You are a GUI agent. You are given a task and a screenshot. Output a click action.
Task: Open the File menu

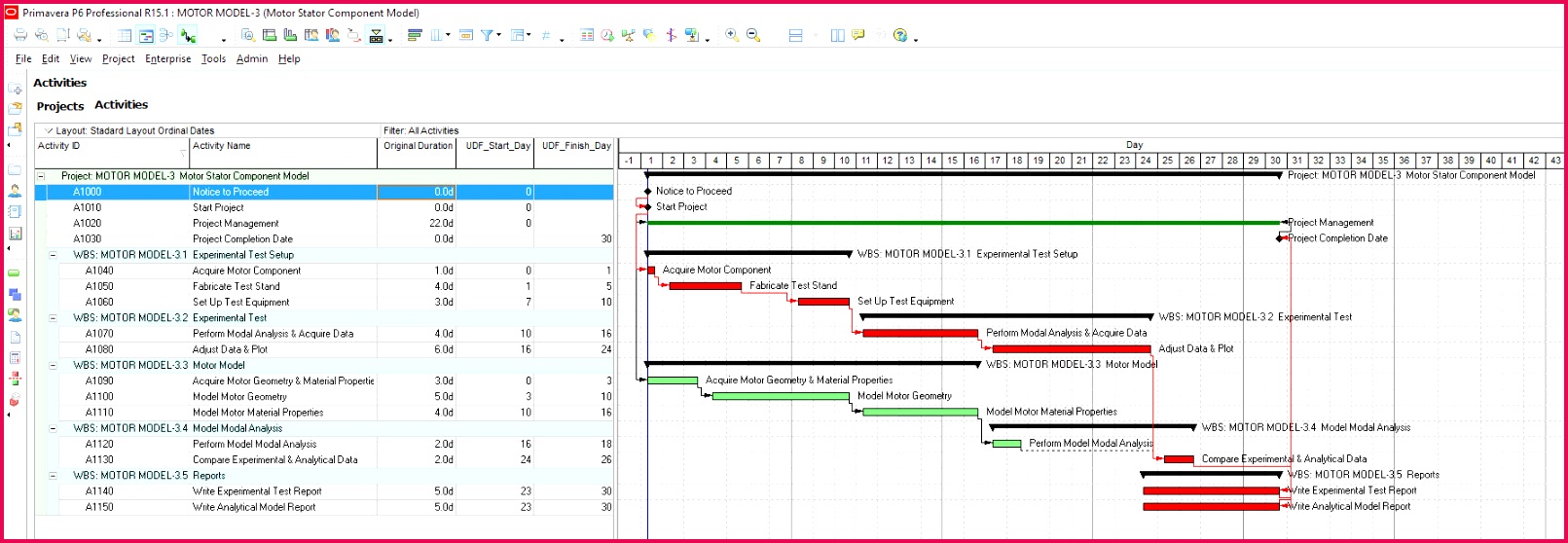coord(23,58)
